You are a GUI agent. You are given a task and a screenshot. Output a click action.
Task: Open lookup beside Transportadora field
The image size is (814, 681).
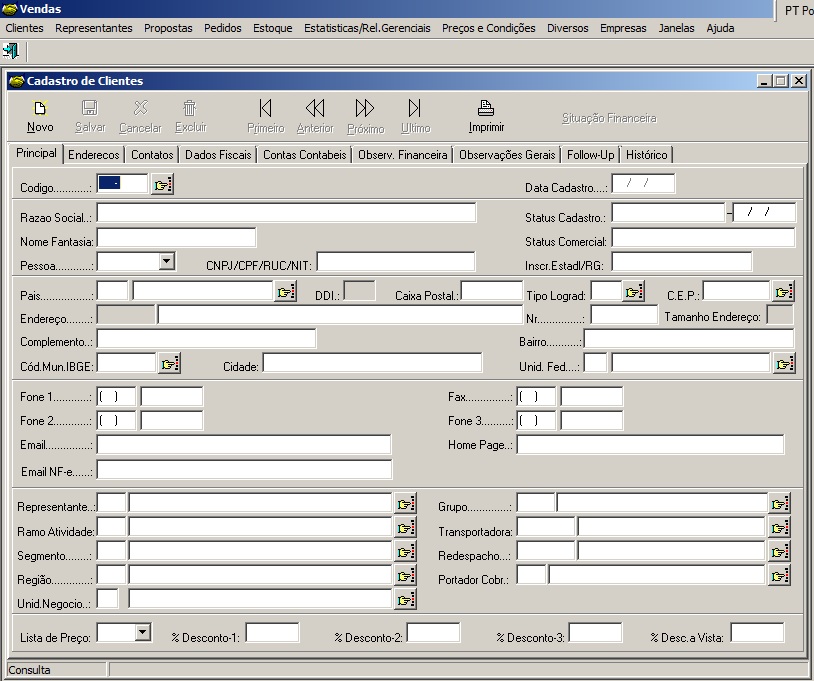(779, 527)
